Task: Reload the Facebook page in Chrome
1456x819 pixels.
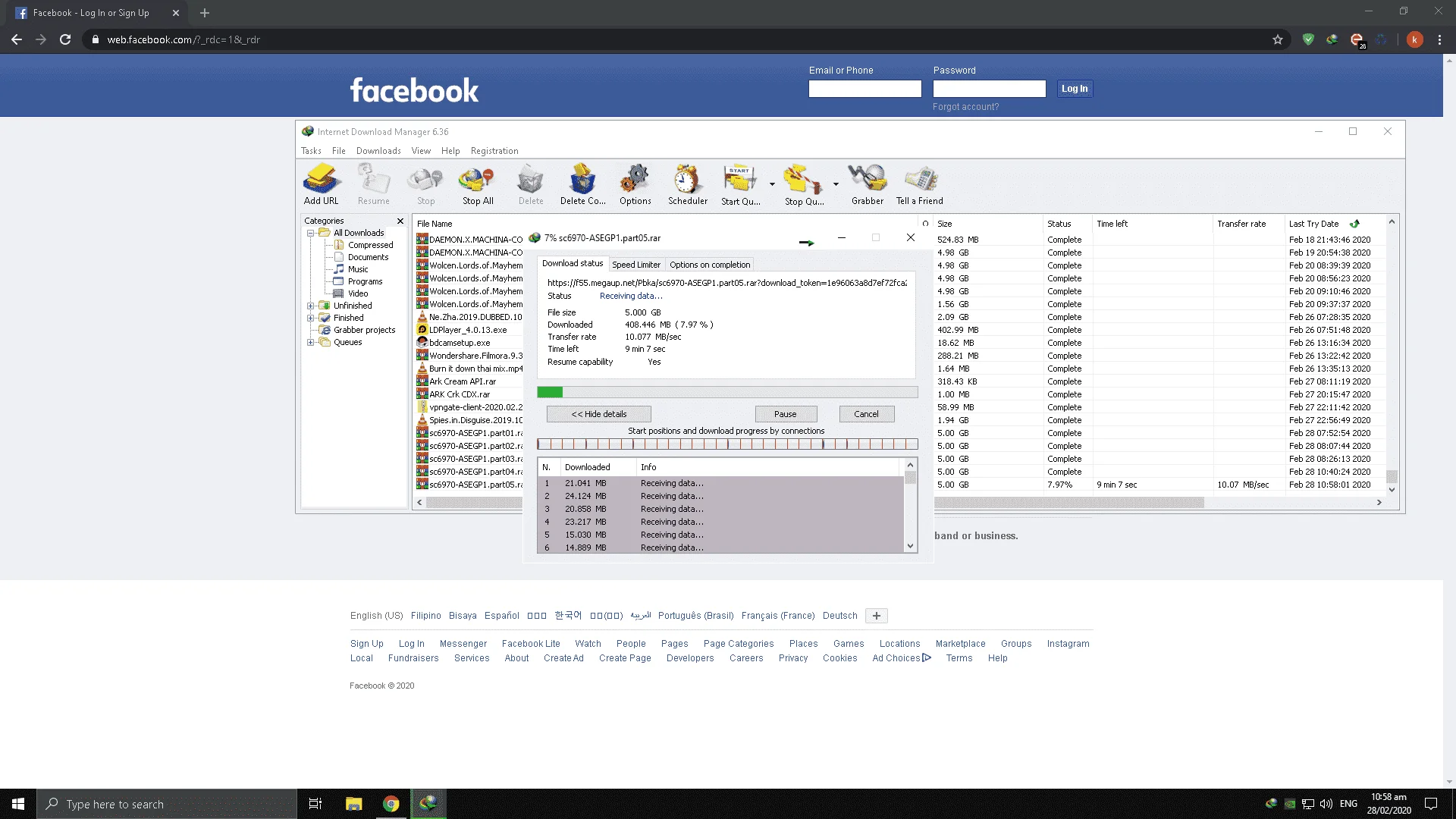Action: (65, 39)
